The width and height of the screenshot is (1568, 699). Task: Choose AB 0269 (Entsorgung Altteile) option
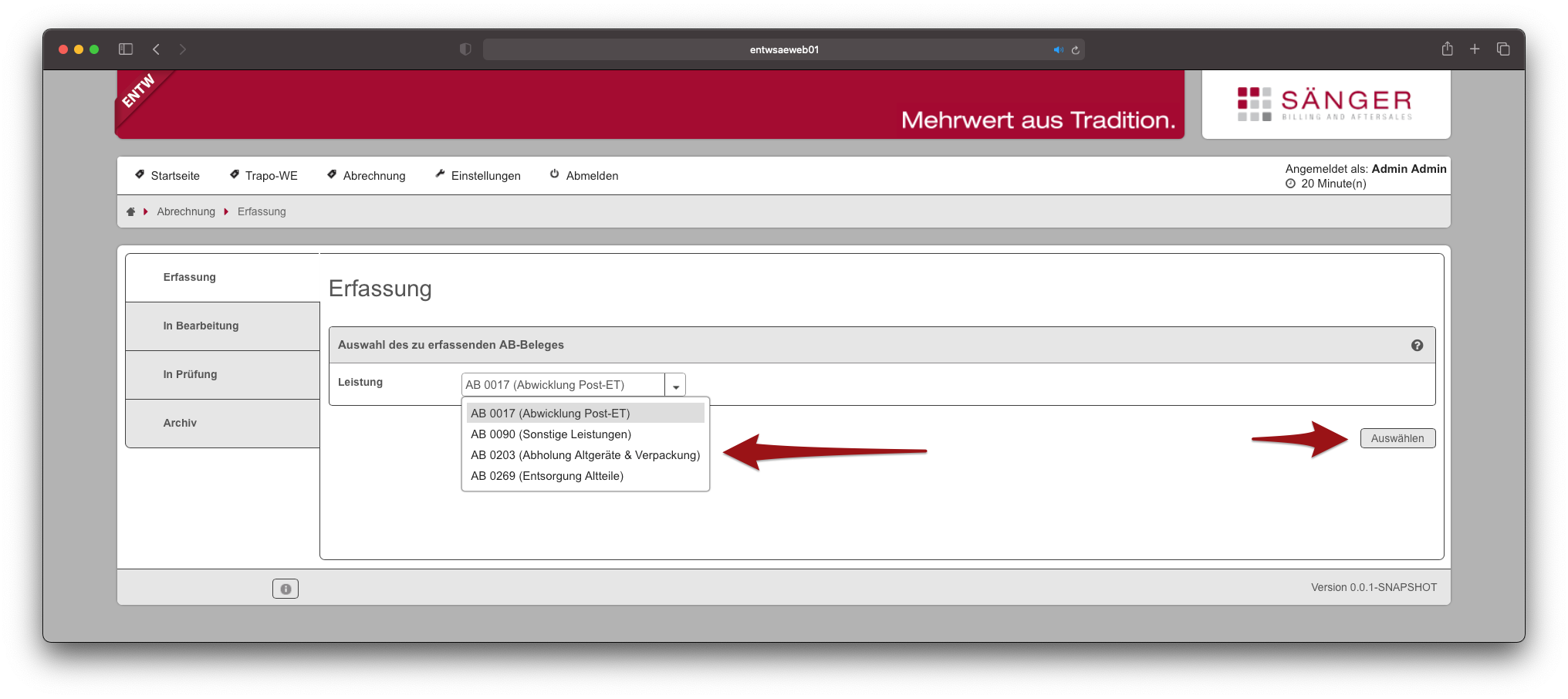coord(585,476)
